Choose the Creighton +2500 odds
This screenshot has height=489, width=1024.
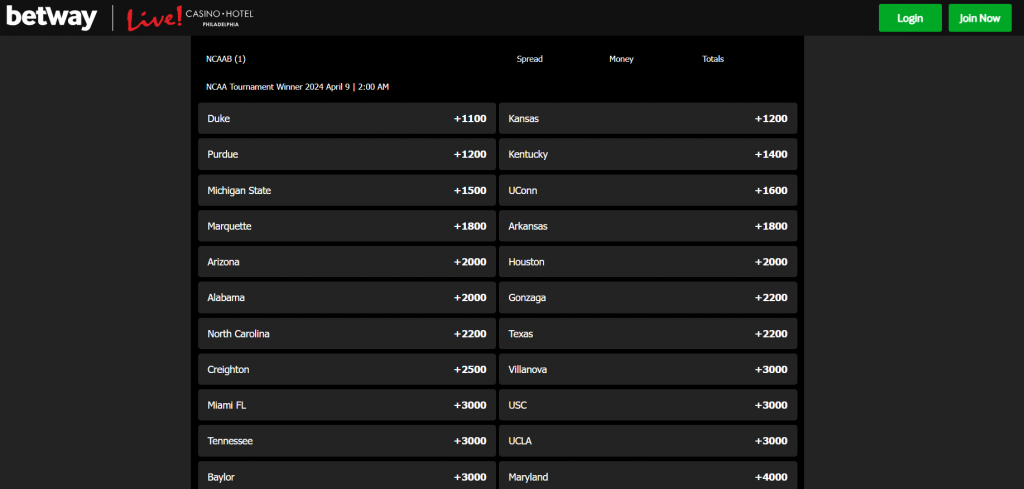347,370
